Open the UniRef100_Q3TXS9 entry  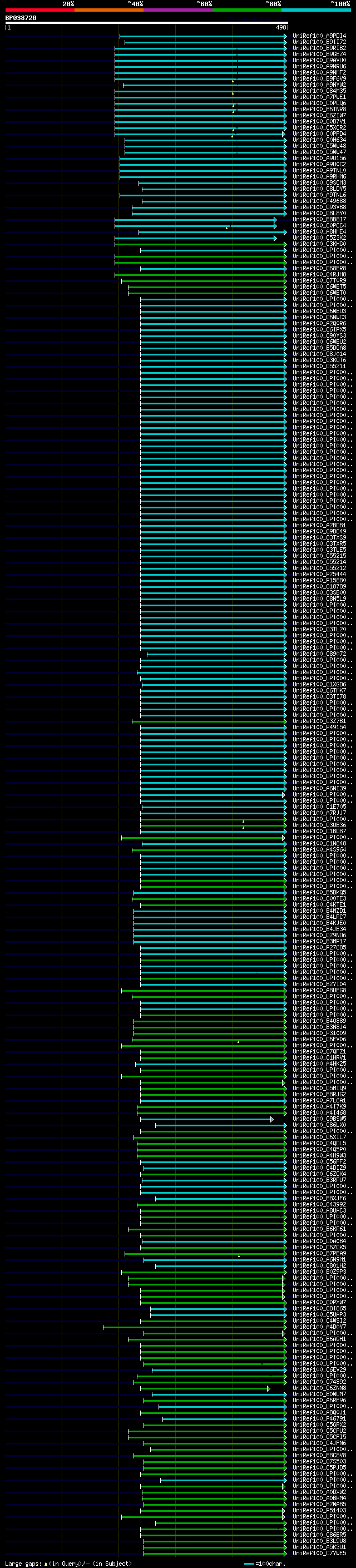click(319, 537)
